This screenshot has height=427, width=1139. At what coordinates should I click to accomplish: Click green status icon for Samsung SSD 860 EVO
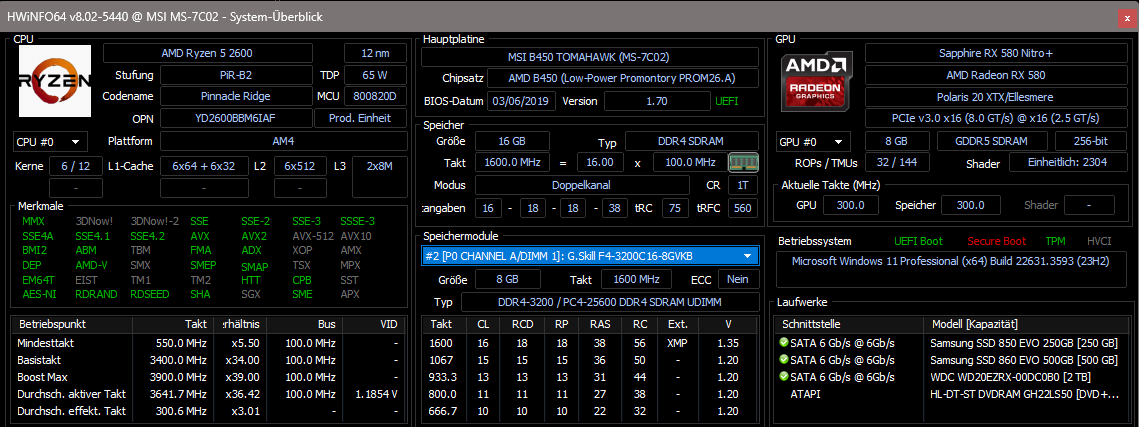[x=784, y=360]
